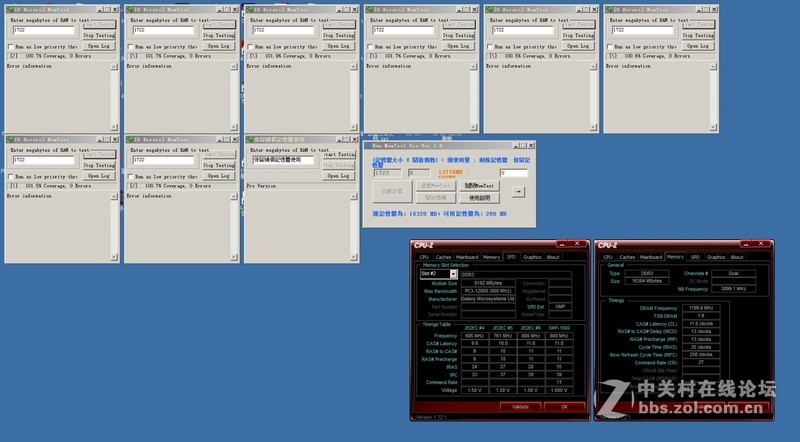Click 'Pro Version' status text in MemTest window

pyautogui.click(x=261, y=186)
